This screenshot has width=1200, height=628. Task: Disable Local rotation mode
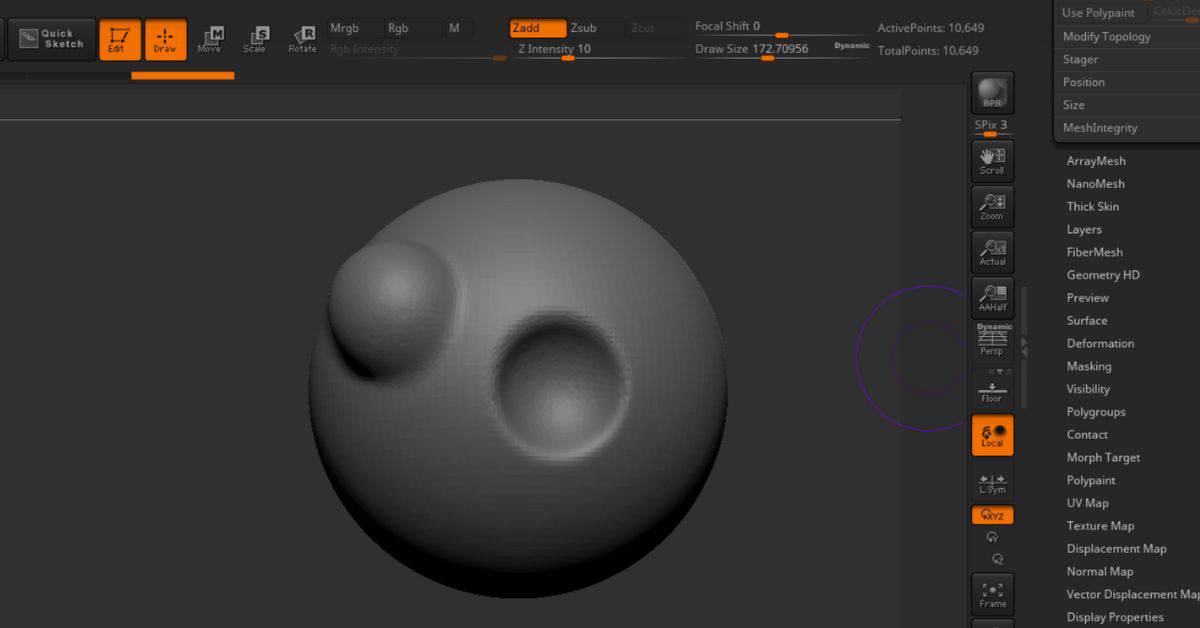(x=992, y=435)
